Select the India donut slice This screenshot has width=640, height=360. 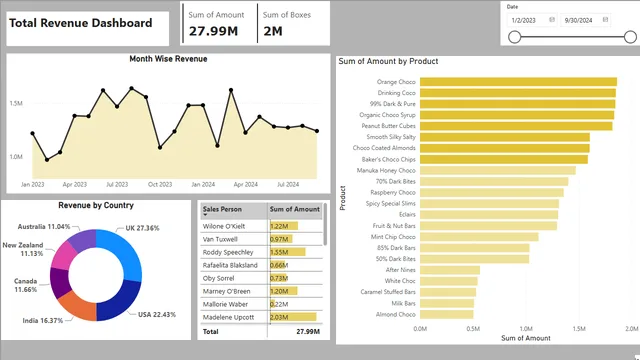point(78,307)
